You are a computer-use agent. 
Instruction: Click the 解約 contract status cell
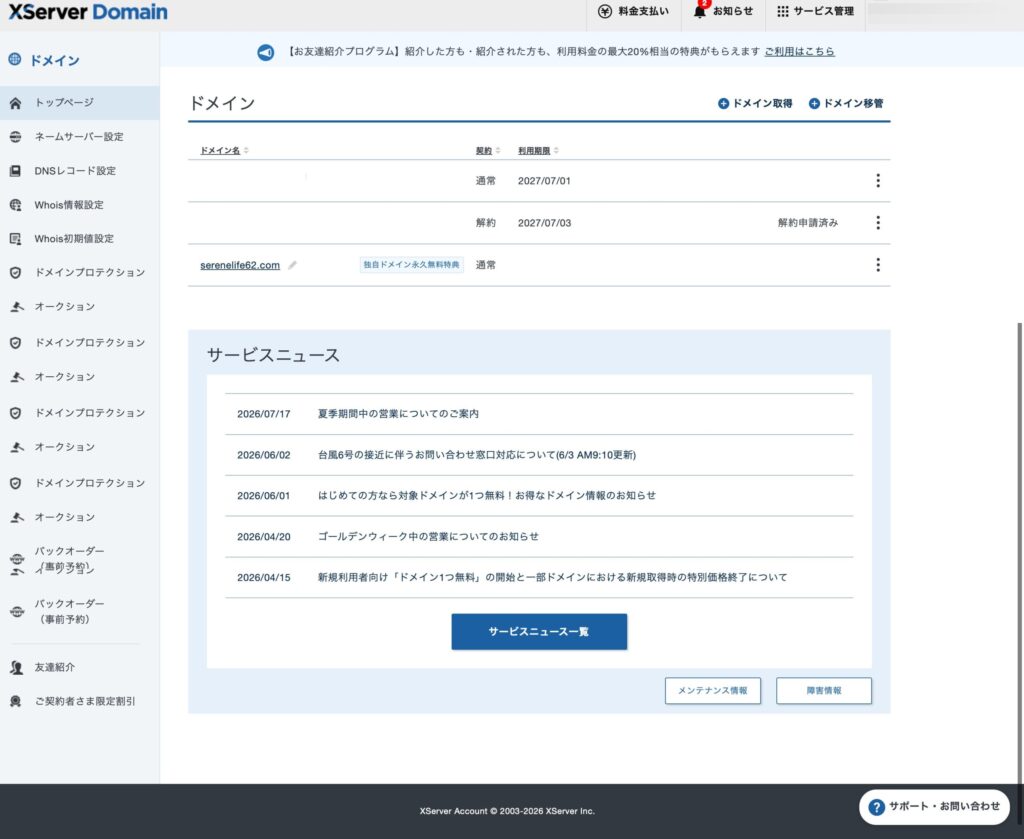click(485, 223)
